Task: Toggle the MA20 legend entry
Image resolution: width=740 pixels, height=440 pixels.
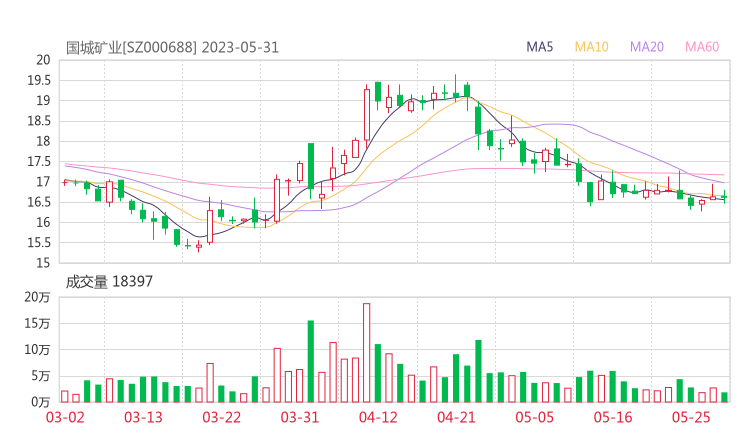Action: pos(647,47)
